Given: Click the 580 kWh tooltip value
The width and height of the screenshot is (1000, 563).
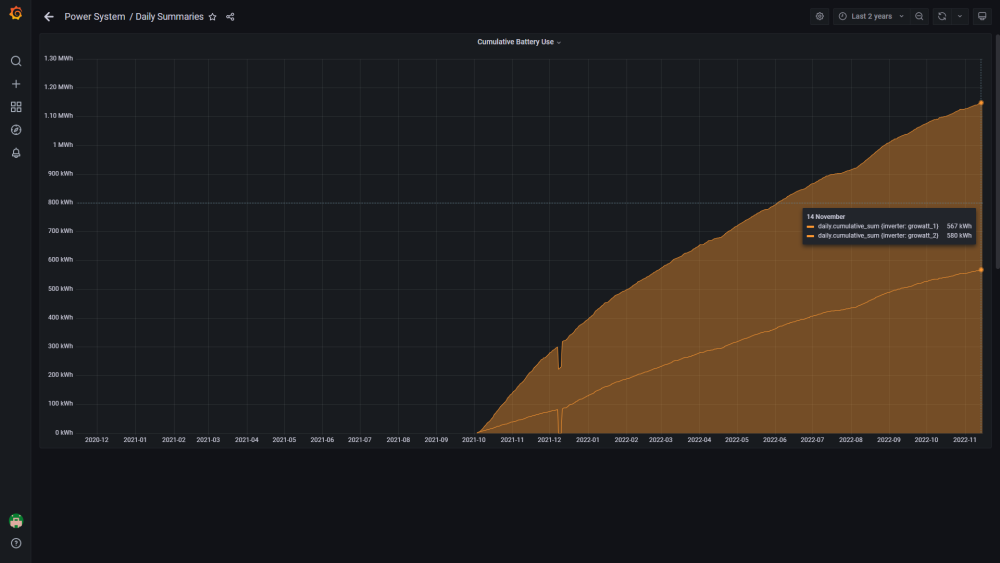Looking at the screenshot, I should click(959, 236).
